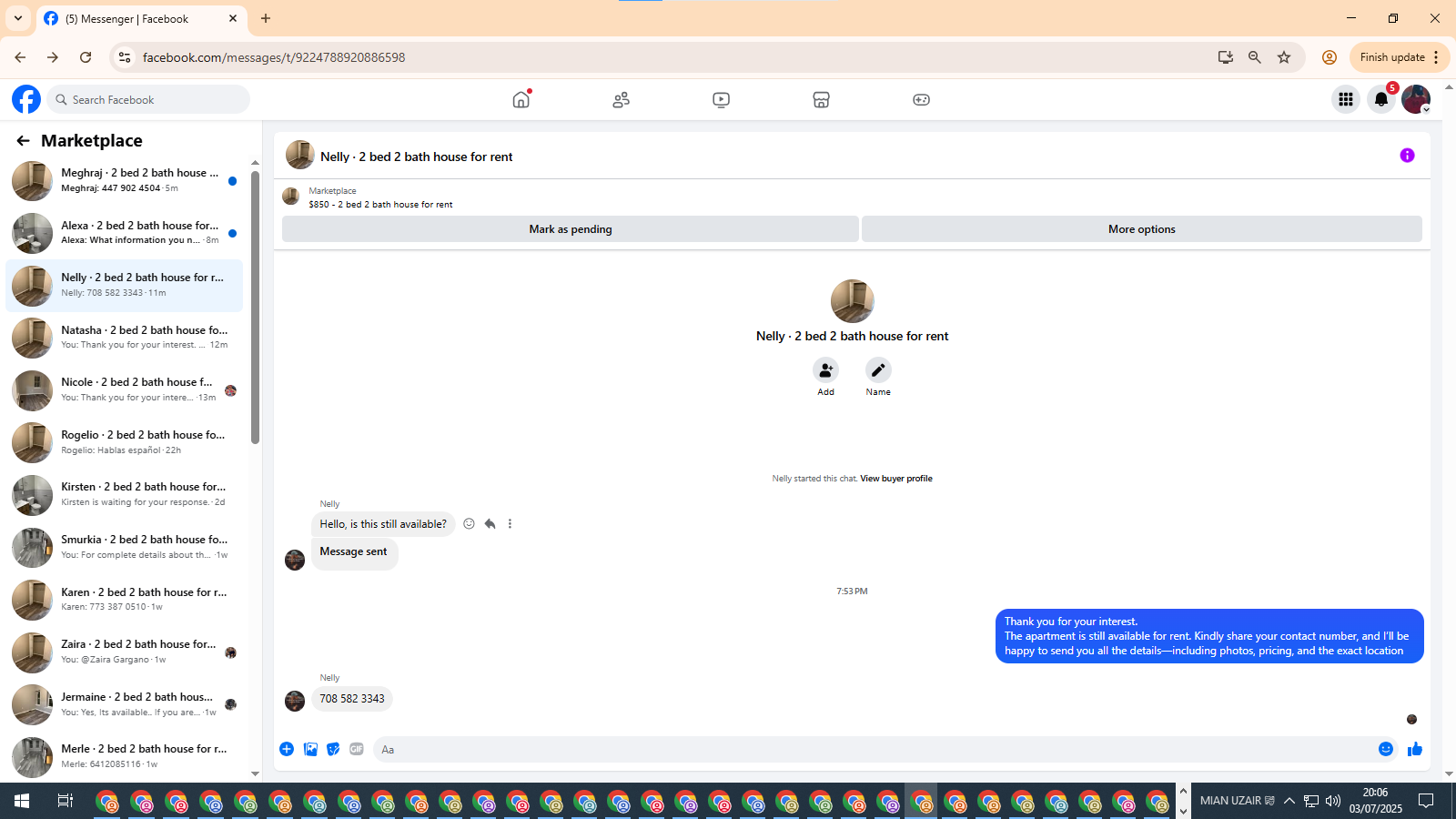Click the Search Facebook field
This screenshot has height=819, width=1456.
tap(148, 99)
